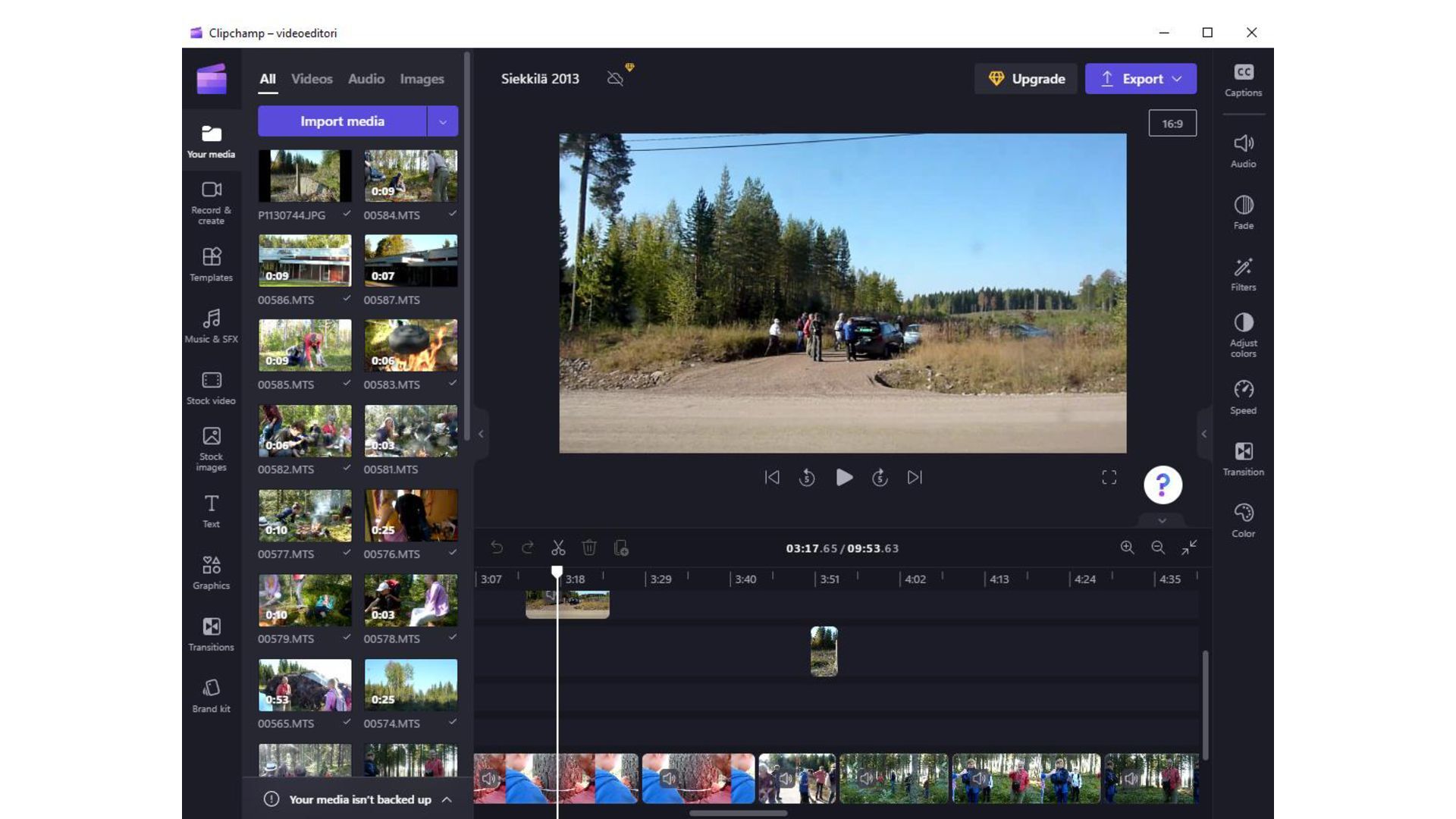Open the Captions panel
This screenshot has width=1456, height=819.
click(1243, 80)
